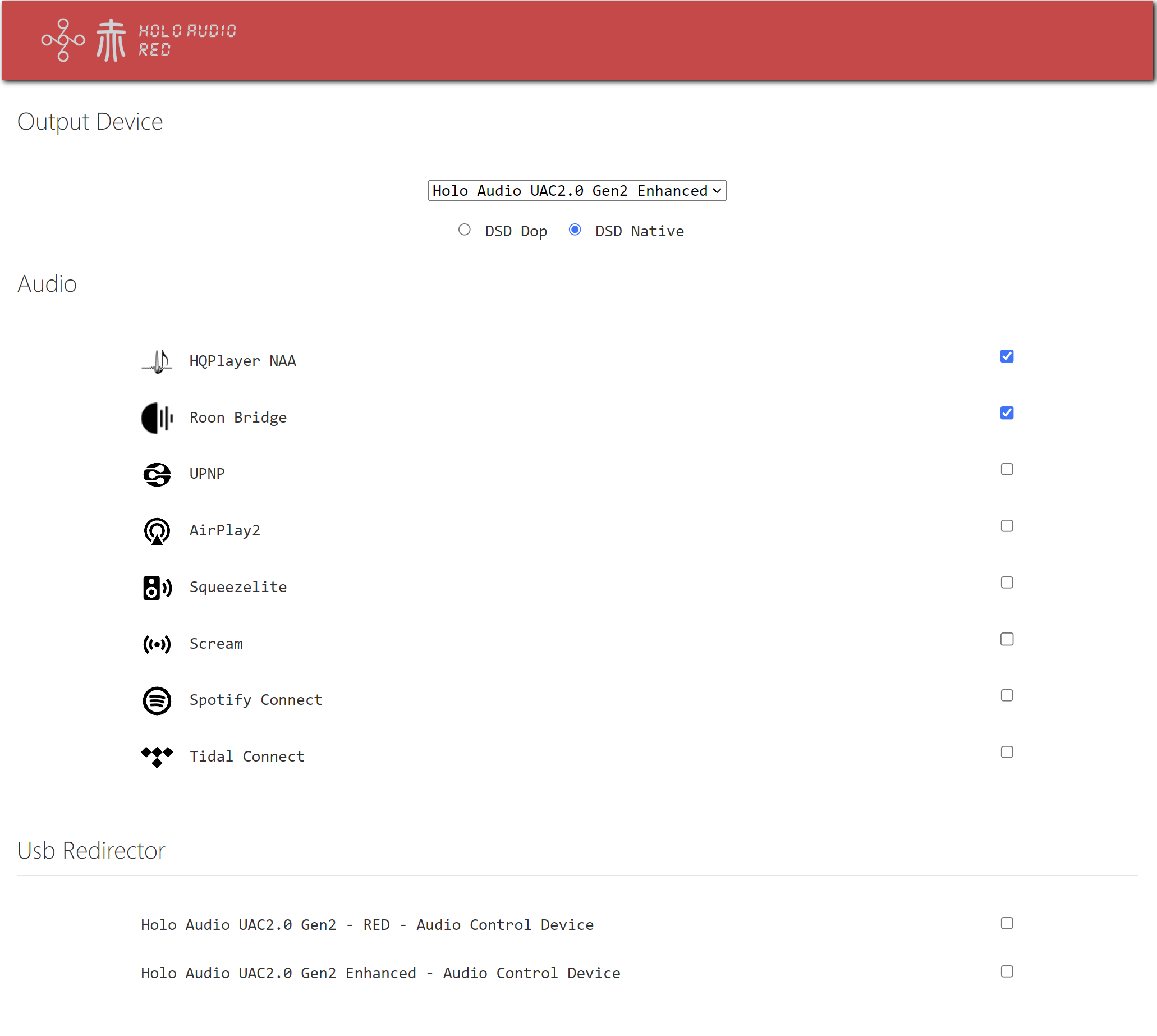Click the Squeezelite label
This screenshot has width=1157, height=1036.
238,587
